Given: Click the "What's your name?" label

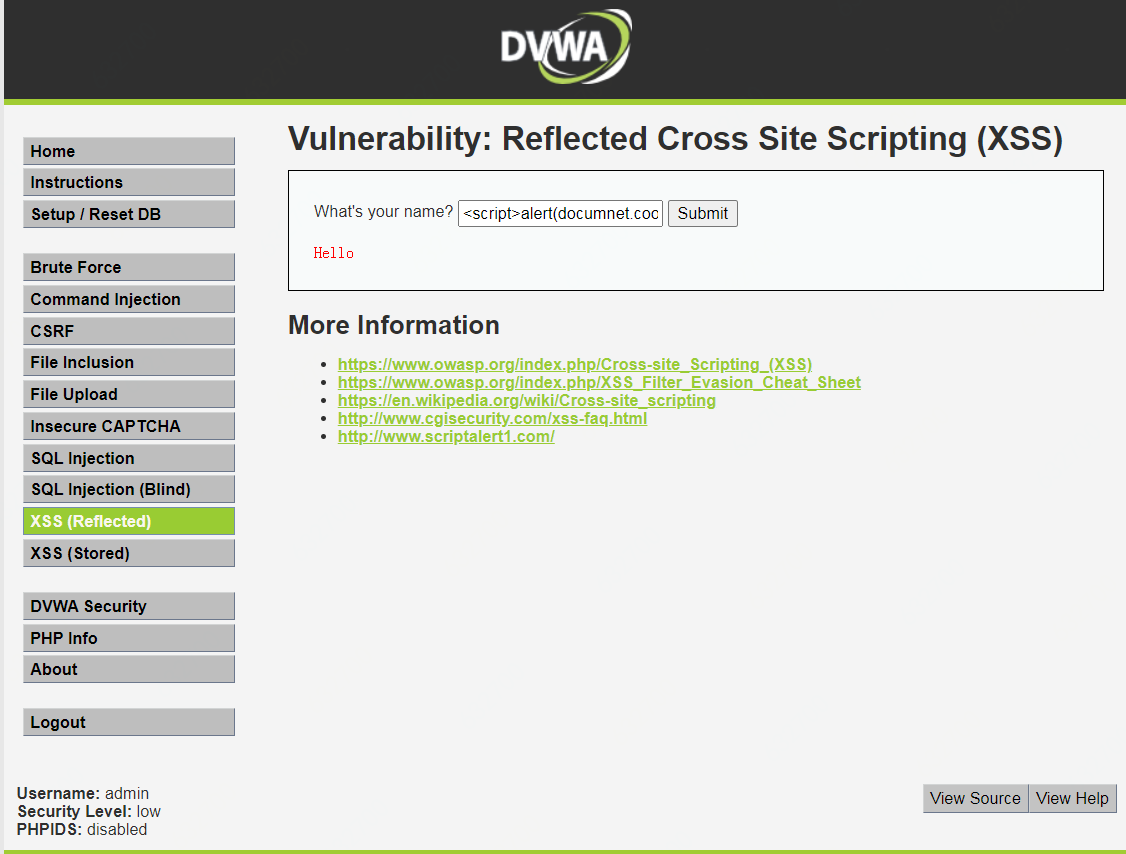Looking at the screenshot, I should coord(383,211).
